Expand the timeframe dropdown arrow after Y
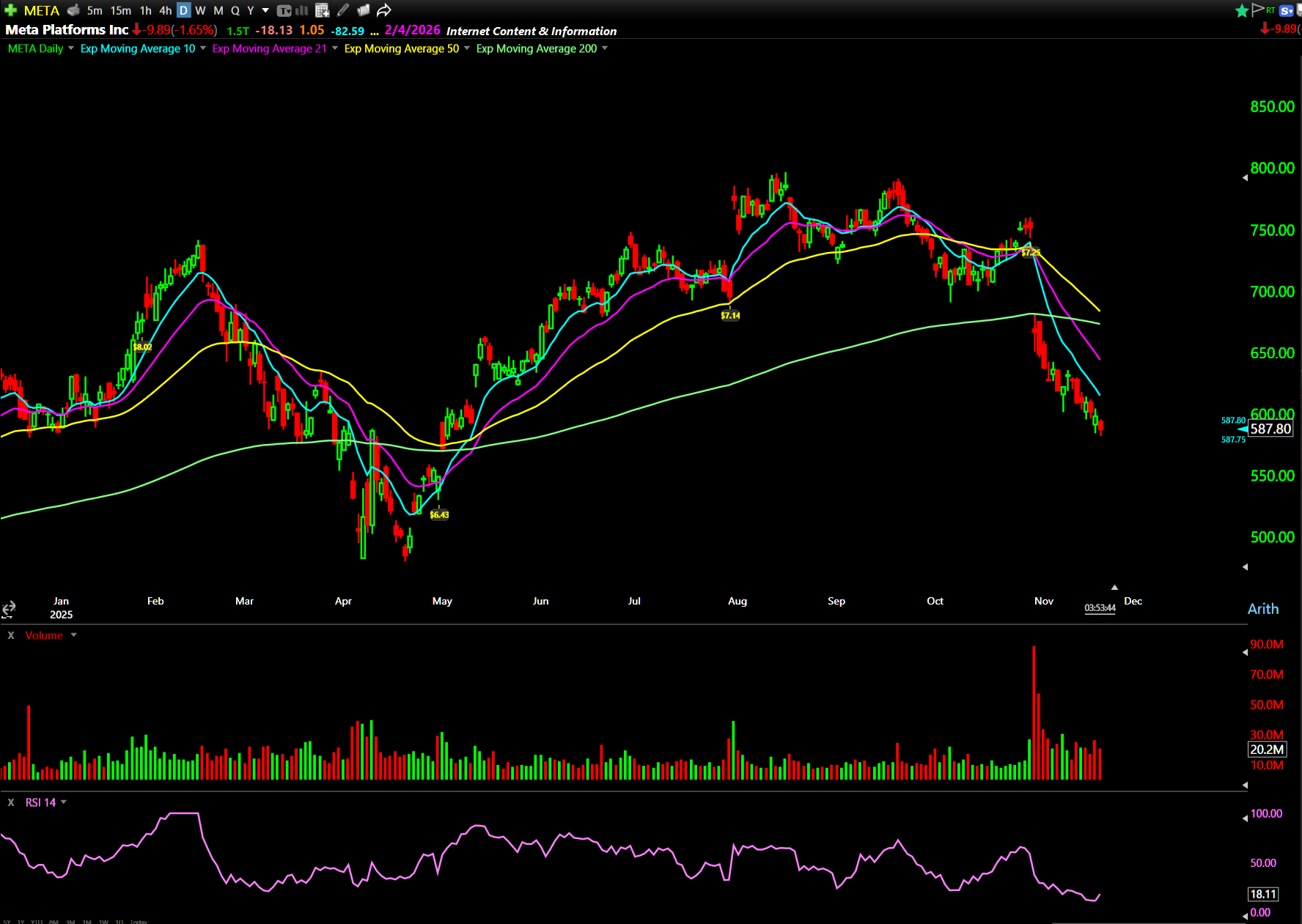This screenshot has height=924, width=1302. (x=265, y=10)
